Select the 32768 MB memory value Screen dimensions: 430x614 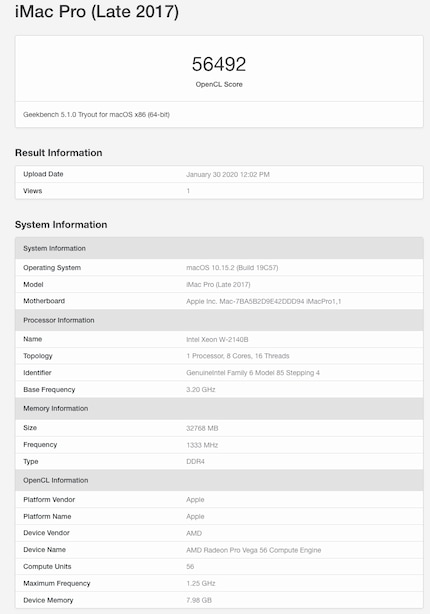[202, 428]
